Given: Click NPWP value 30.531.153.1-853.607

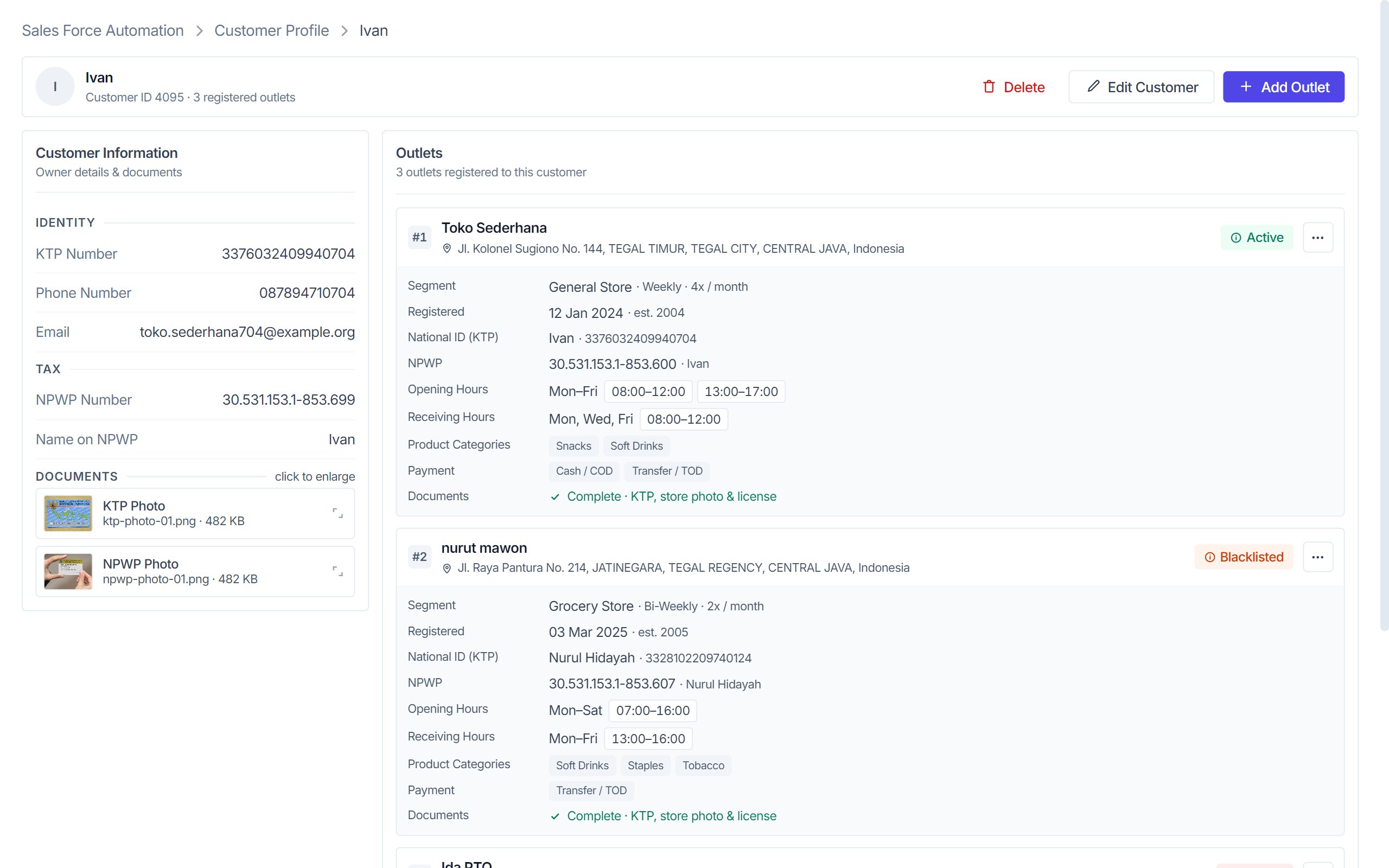Looking at the screenshot, I should pyautogui.click(x=612, y=684).
